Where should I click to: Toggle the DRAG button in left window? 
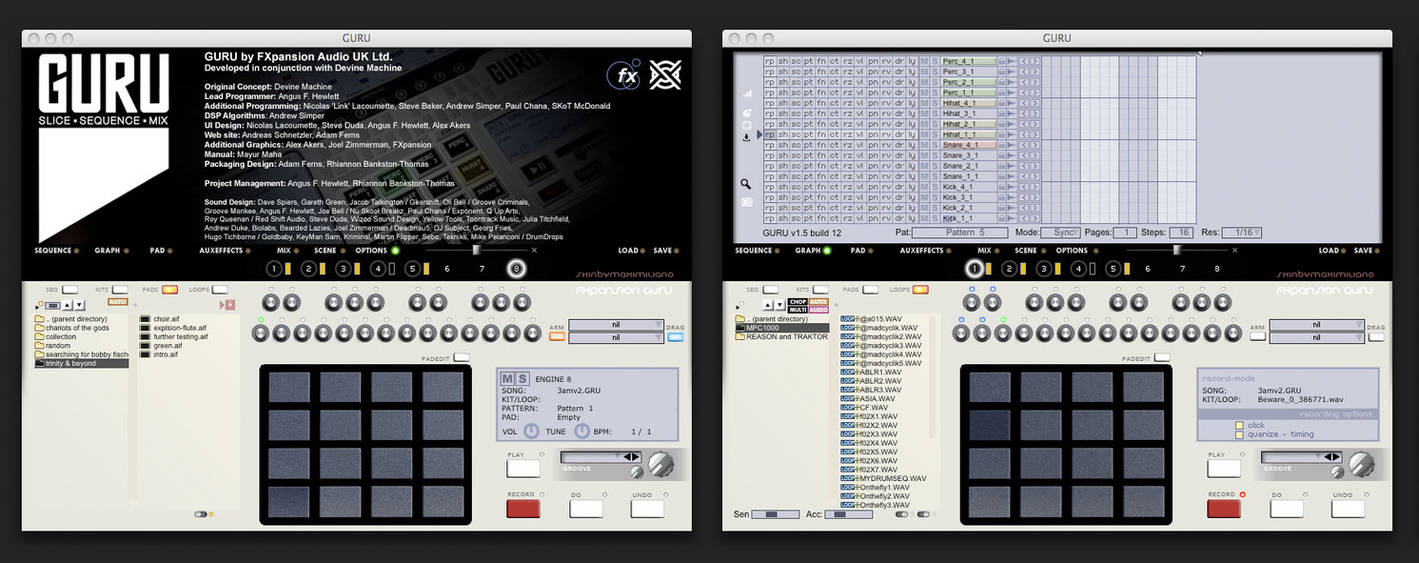675,337
